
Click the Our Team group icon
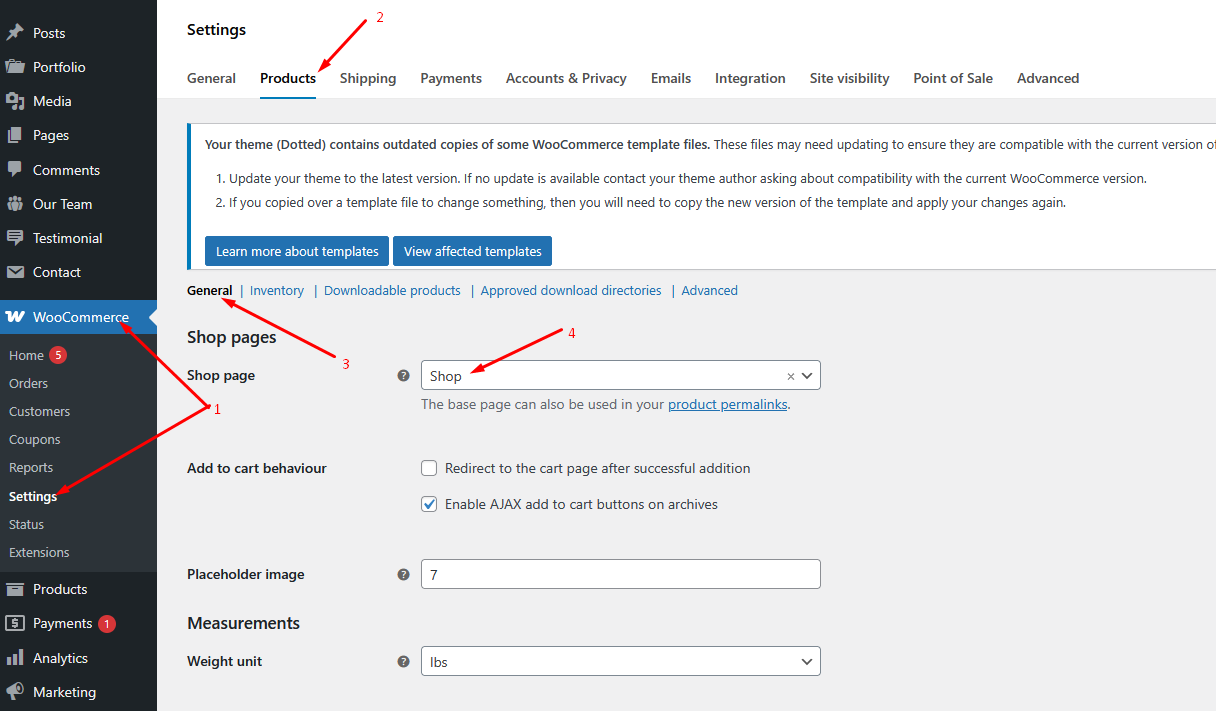pyautogui.click(x=15, y=204)
